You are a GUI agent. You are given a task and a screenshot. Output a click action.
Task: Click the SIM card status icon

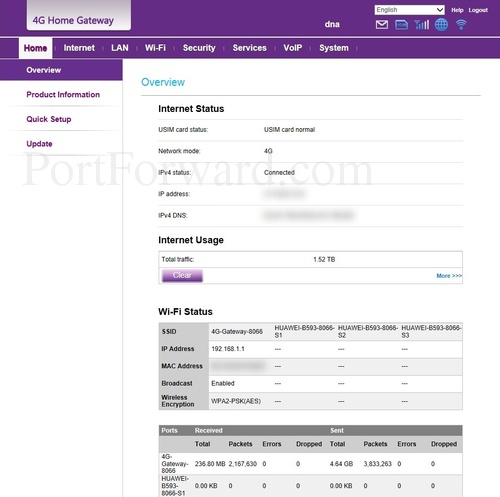tap(401, 25)
